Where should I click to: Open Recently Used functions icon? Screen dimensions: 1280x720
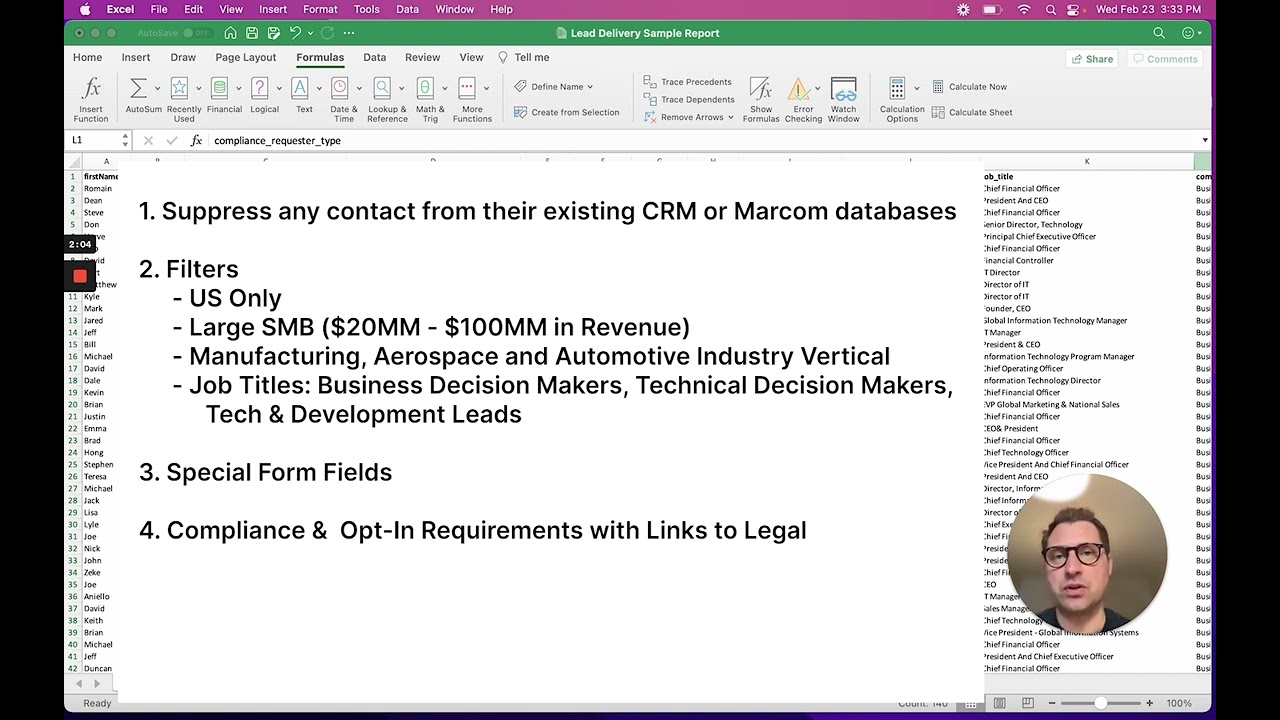(179, 89)
